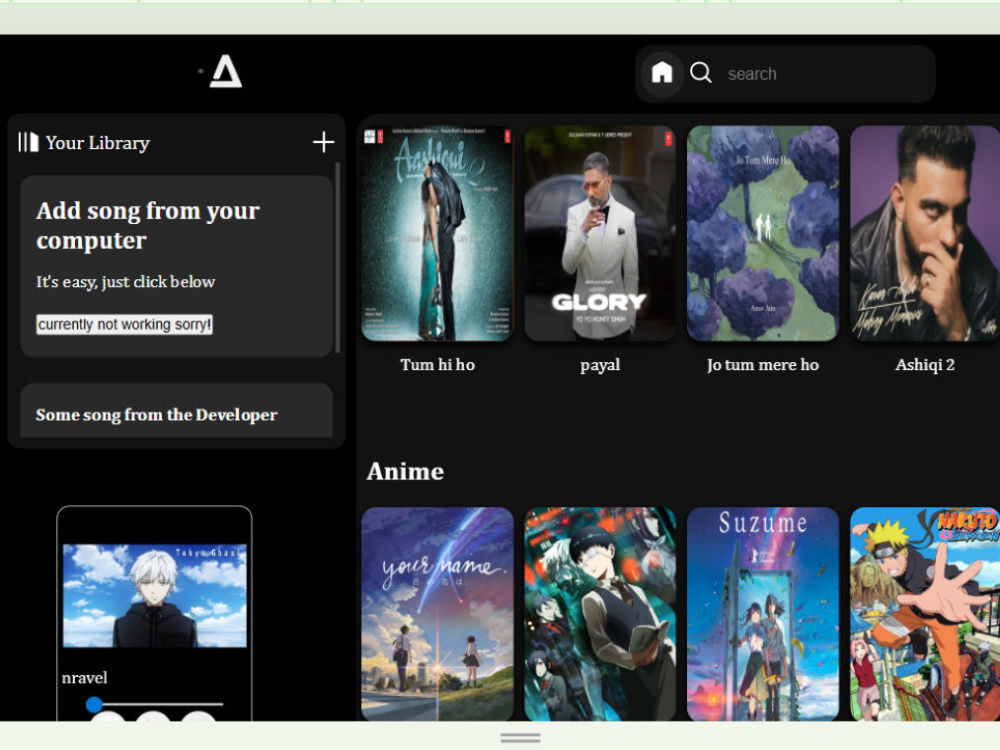This screenshot has width=1000, height=750.
Task: Click the 'Jo tum mere ho' title
Action: click(763, 365)
